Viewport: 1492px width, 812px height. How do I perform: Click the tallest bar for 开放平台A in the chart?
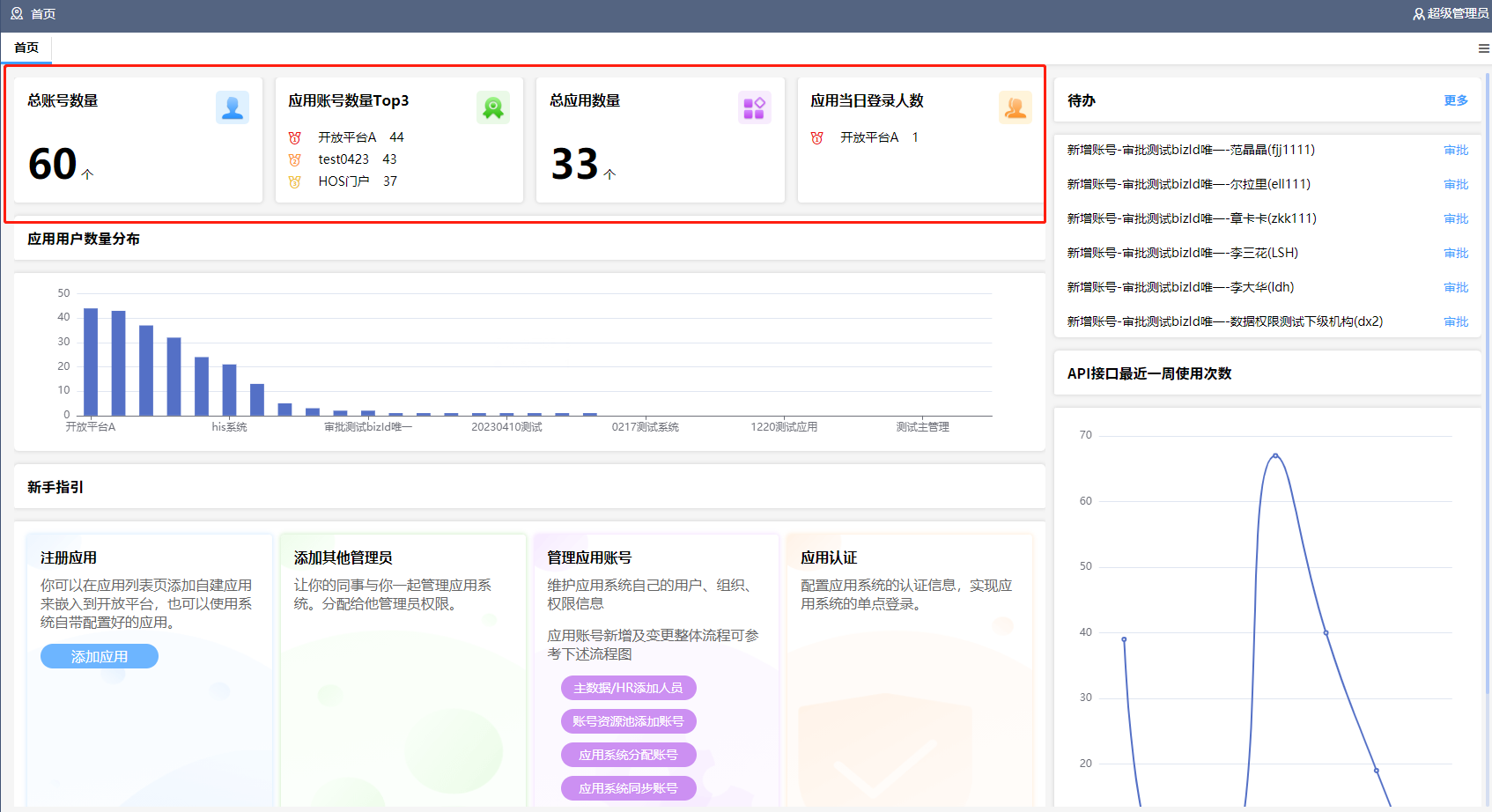pyautogui.click(x=91, y=362)
